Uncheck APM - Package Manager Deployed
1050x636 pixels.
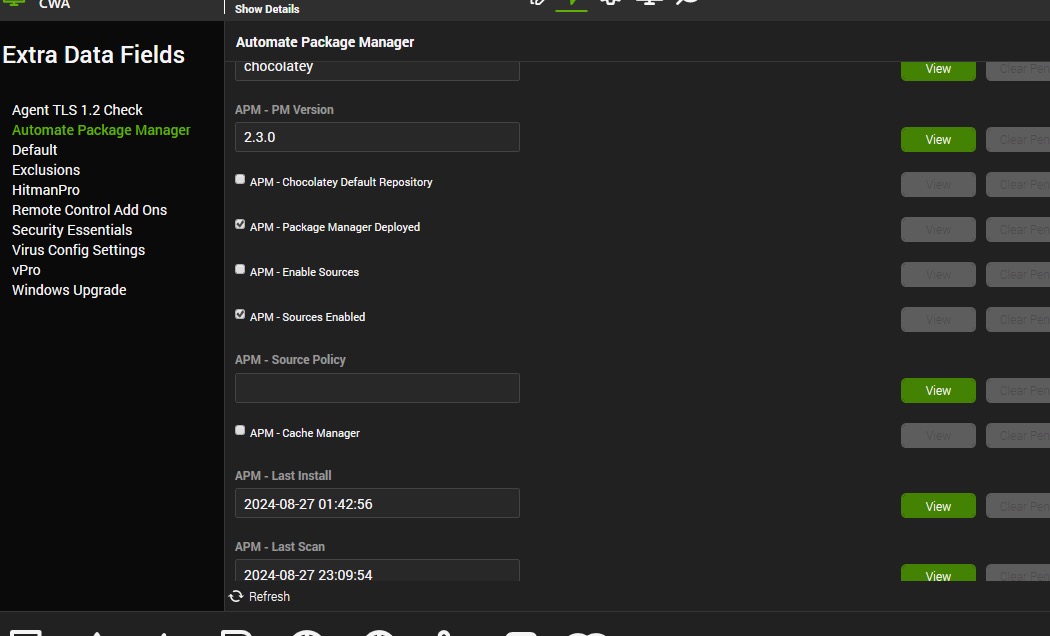click(x=240, y=225)
